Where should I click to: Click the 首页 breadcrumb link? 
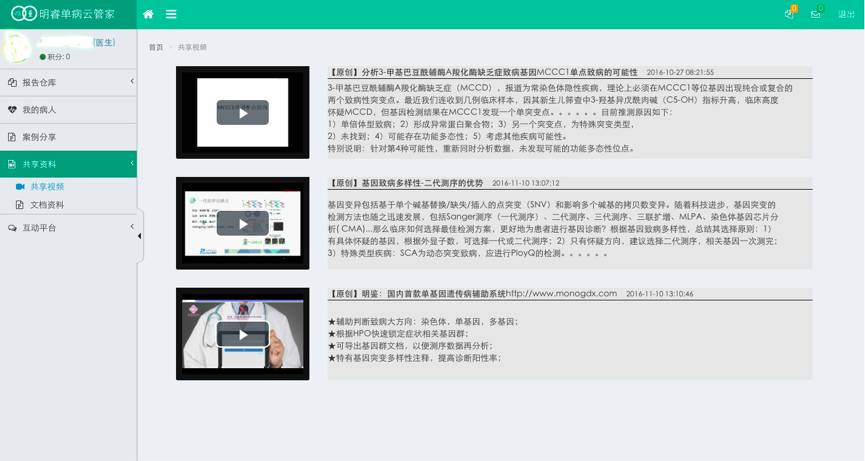click(156, 47)
